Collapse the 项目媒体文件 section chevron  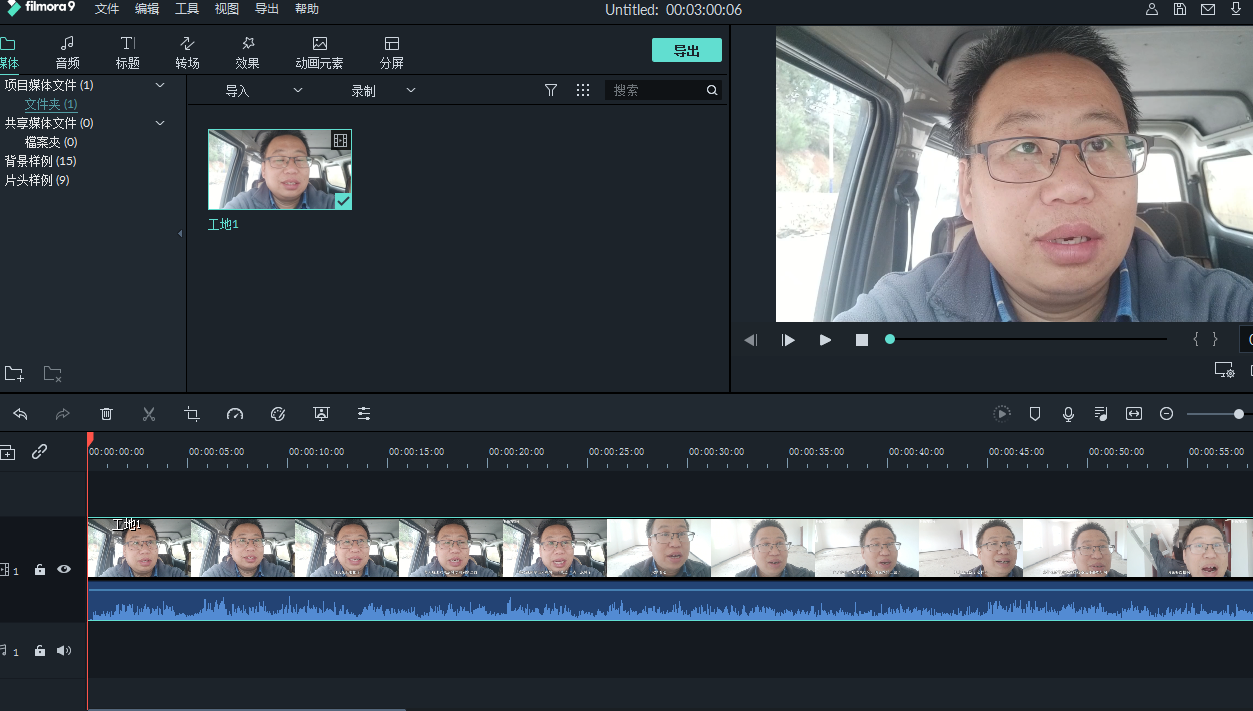[158, 85]
